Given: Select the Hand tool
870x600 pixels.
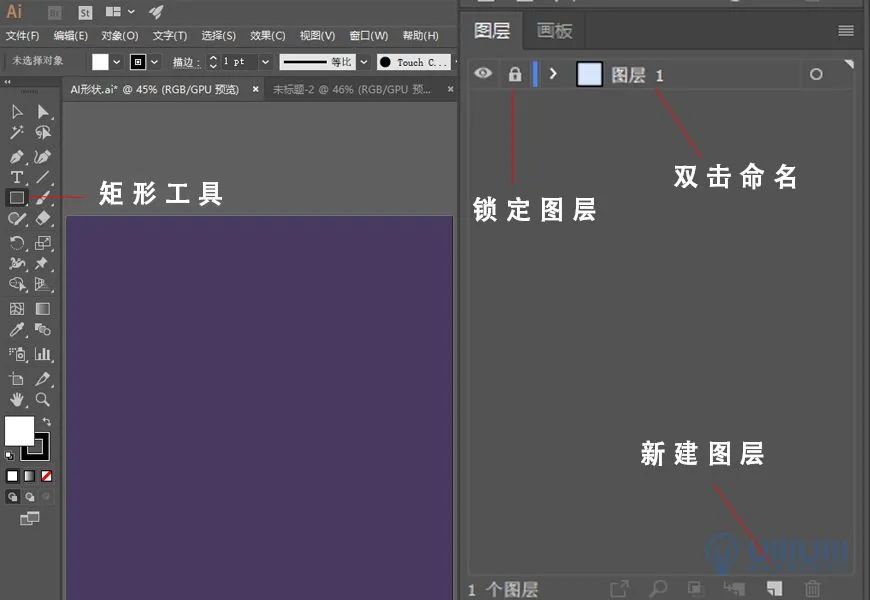Looking at the screenshot, I should click(16, 398).
